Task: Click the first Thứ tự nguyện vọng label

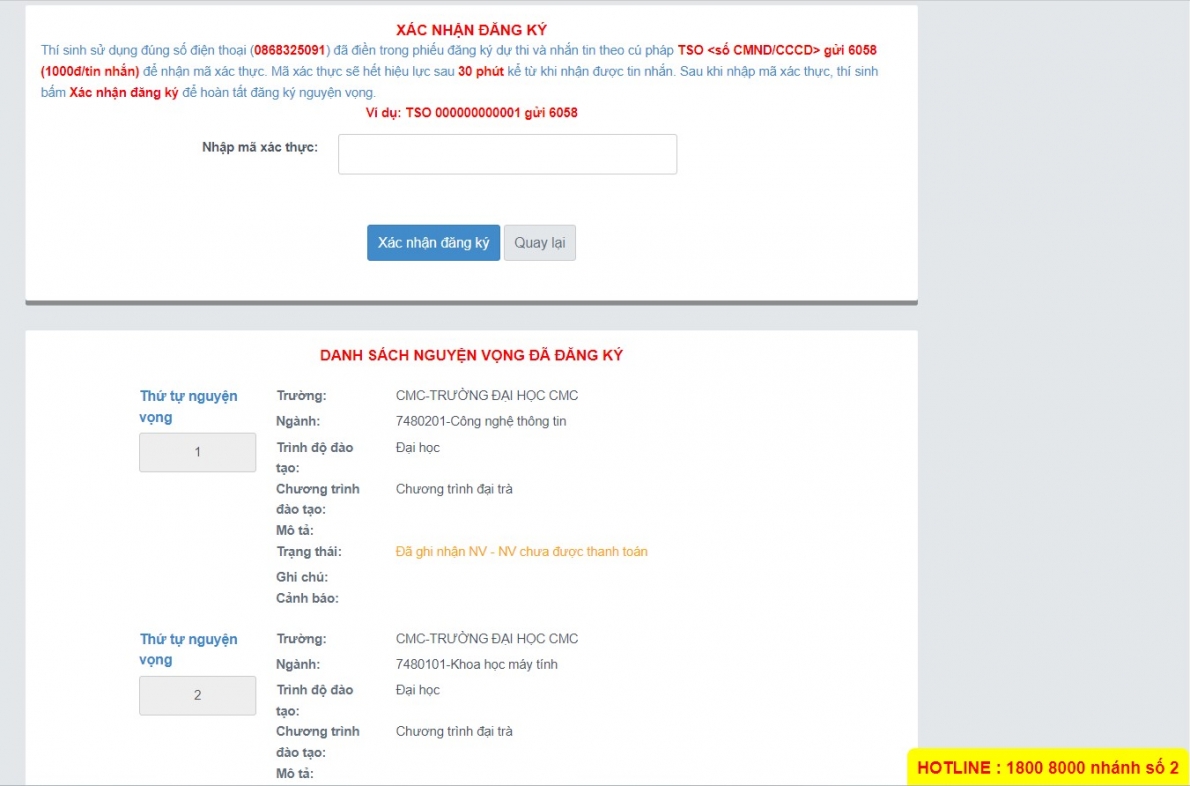Action: 188,406
